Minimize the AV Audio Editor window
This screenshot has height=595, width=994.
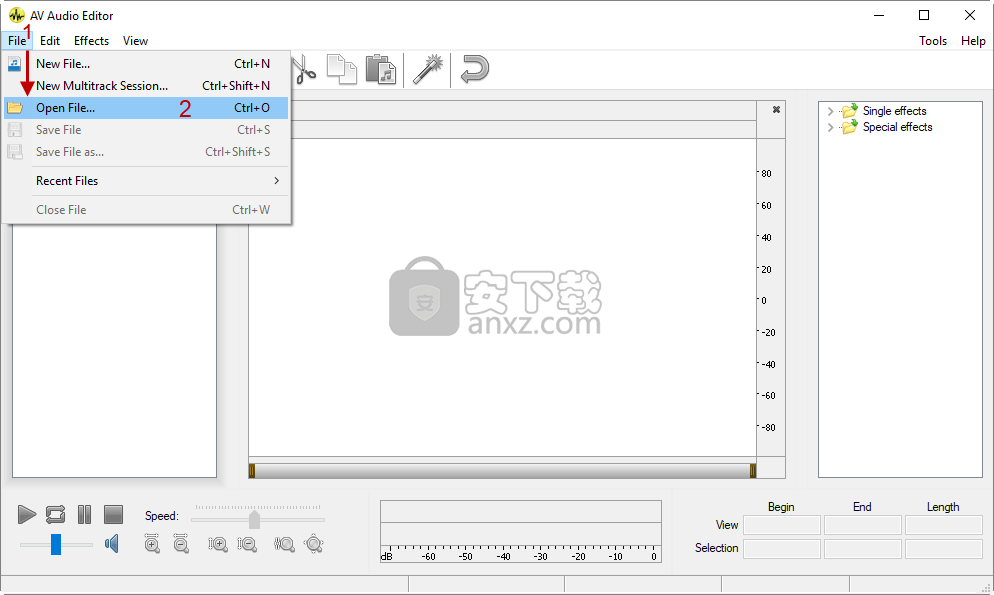point(879,15)
